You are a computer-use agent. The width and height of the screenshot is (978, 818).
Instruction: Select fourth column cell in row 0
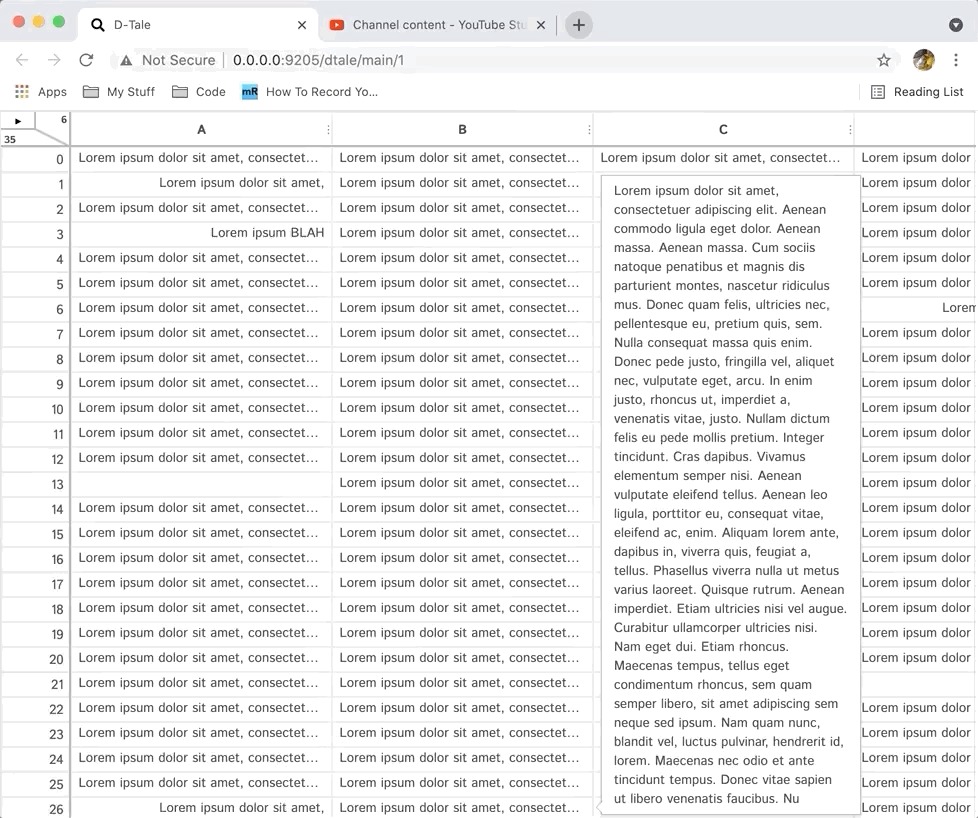916,158
